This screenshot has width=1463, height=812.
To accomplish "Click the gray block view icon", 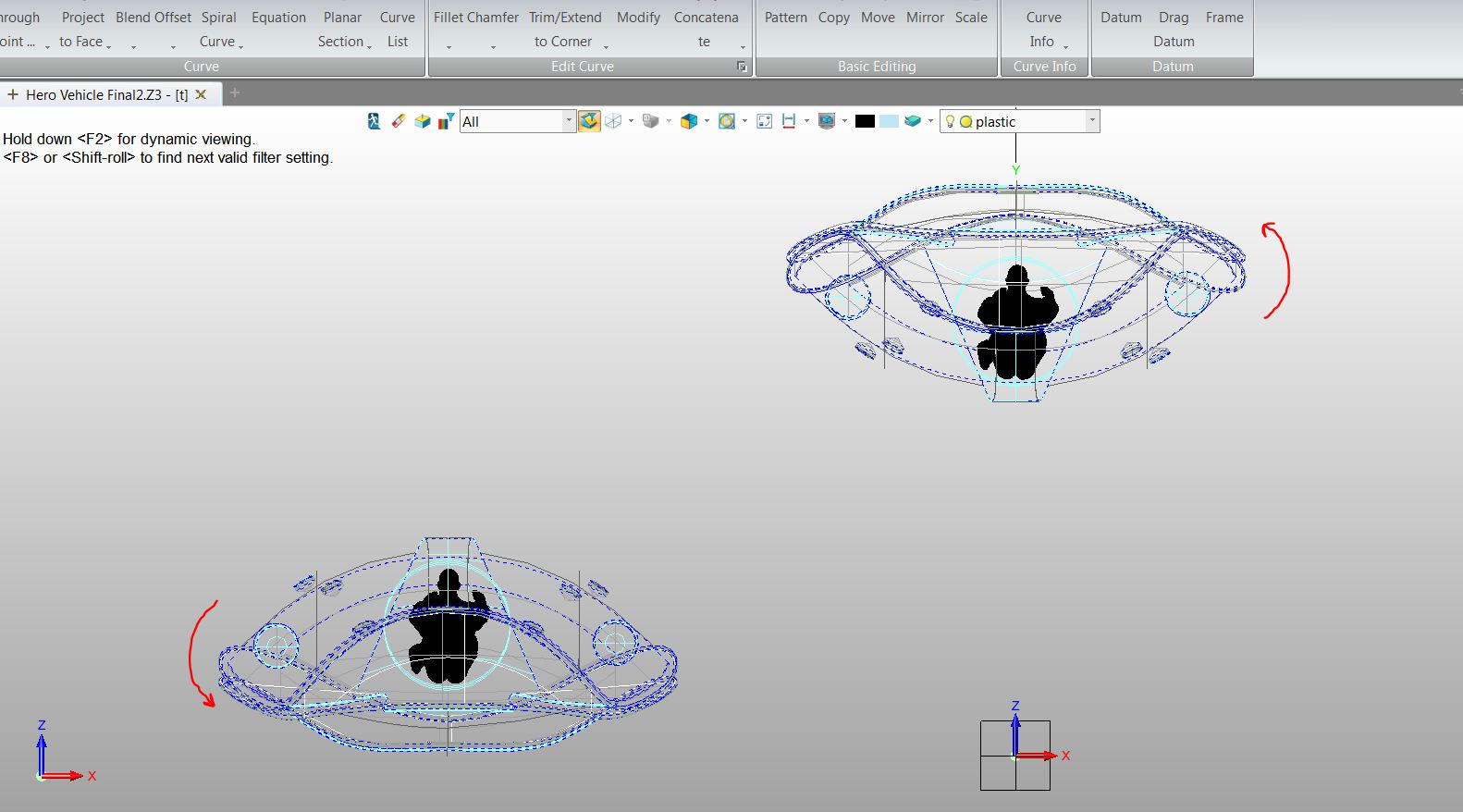I will [x=650, y=121].
